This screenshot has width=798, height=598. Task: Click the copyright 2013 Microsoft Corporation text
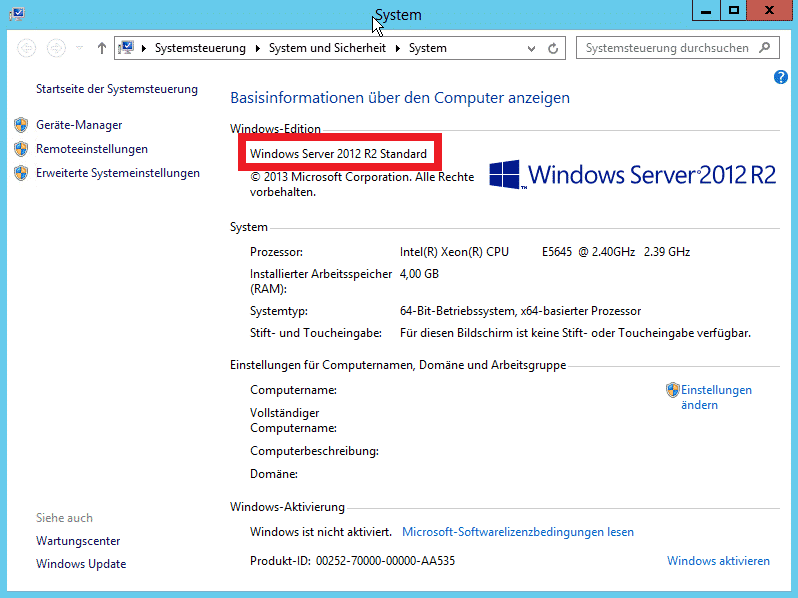pos(362,184)
